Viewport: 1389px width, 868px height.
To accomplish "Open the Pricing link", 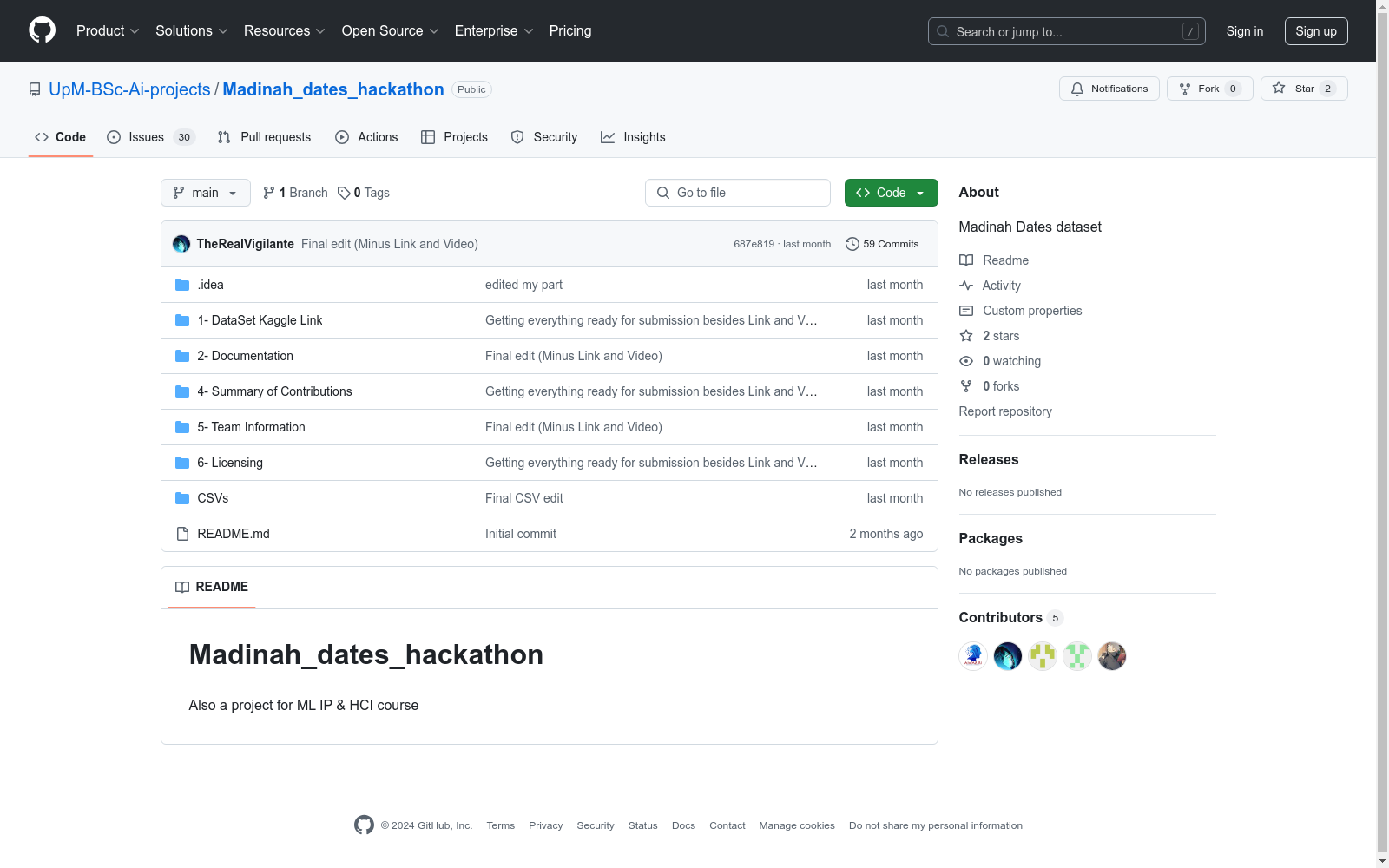I will [570, 31].
